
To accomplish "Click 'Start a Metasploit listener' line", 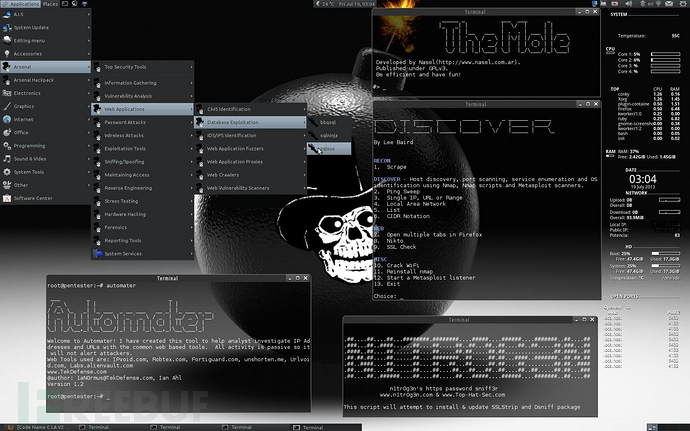I will [x=424, y=278].
